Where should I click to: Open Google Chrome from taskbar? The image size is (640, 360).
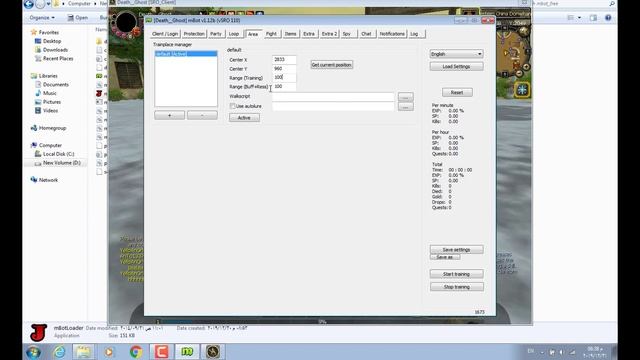click(136, 352)
